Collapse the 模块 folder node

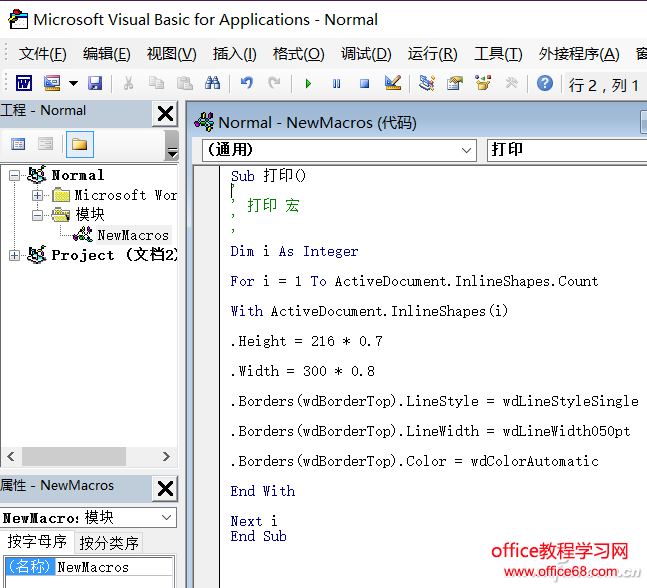pos(38,215)
